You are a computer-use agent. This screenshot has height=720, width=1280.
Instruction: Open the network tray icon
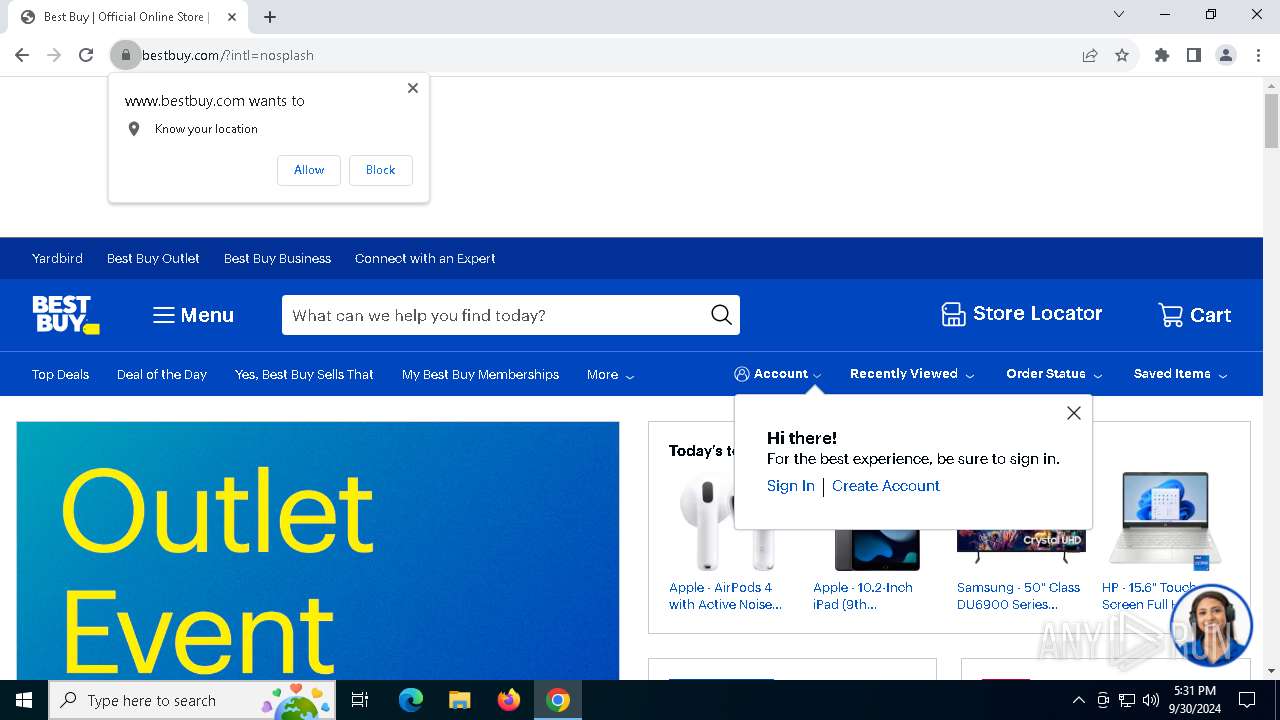click(1127, 700)
